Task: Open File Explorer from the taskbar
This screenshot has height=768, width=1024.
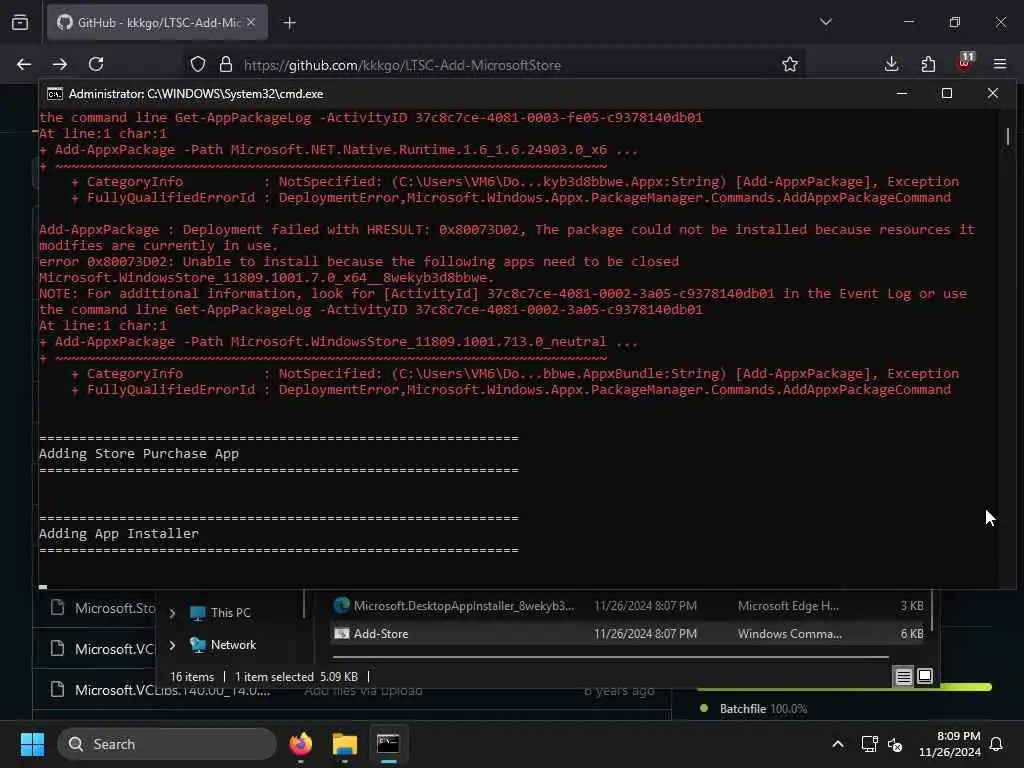Action: pos(345,744)
